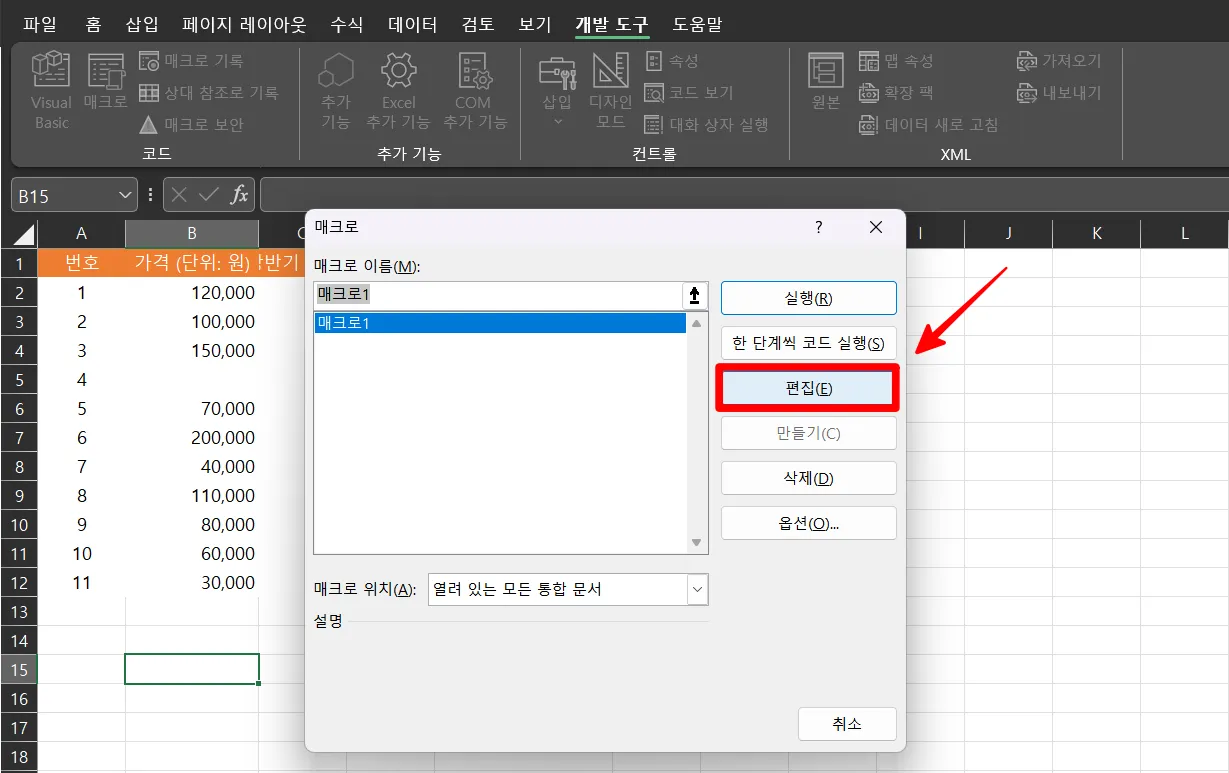Open the 파일 menu
1229x773 pixels.
(x=39, y=24)
